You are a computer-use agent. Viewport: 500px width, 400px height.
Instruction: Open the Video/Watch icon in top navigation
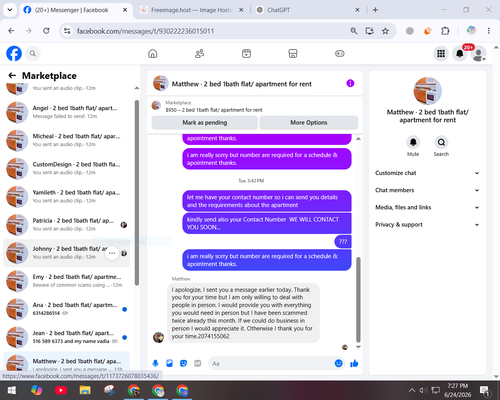[246, 53]
